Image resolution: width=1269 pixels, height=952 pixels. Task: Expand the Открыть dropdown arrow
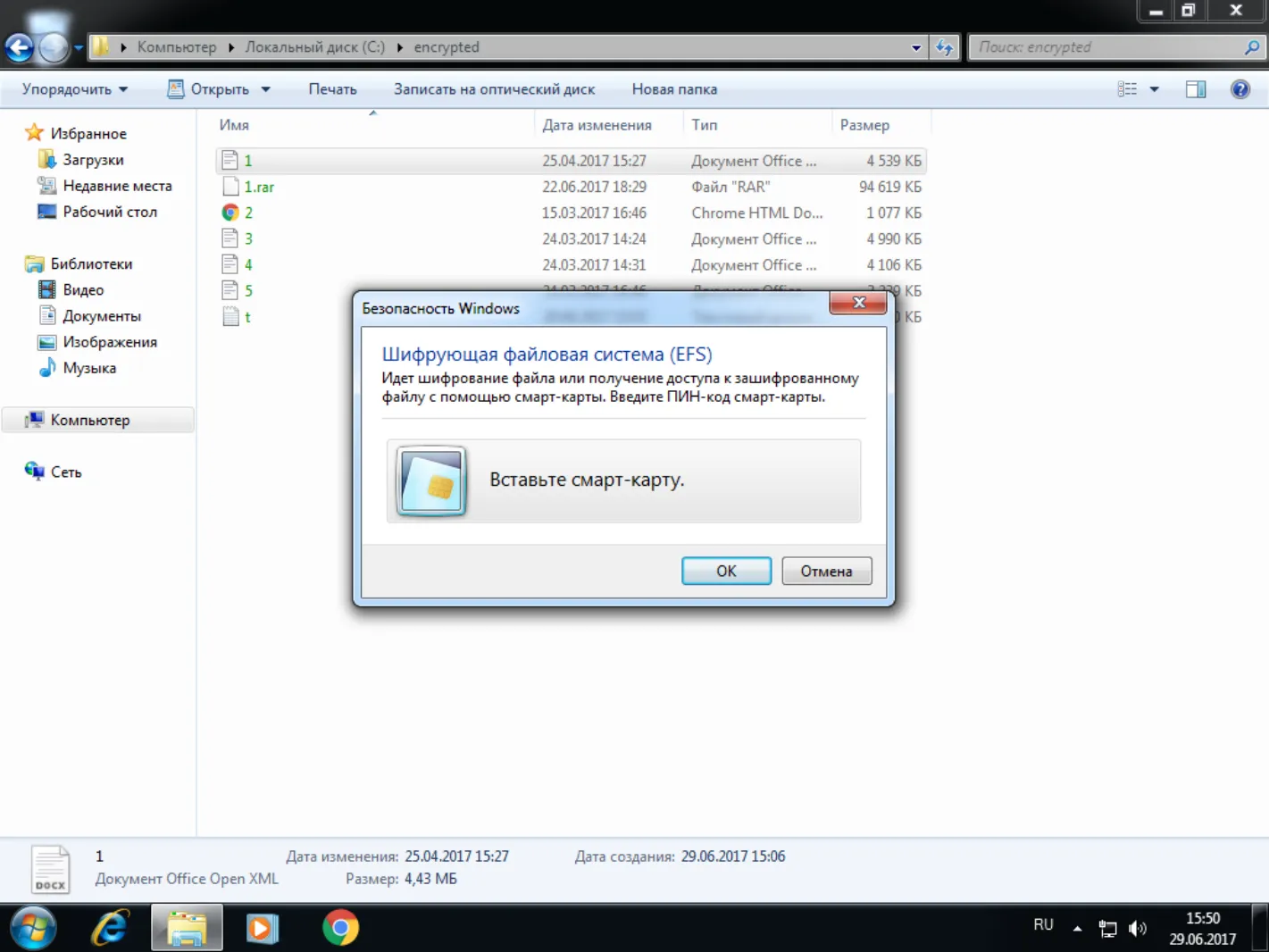(x=265, y=89)
